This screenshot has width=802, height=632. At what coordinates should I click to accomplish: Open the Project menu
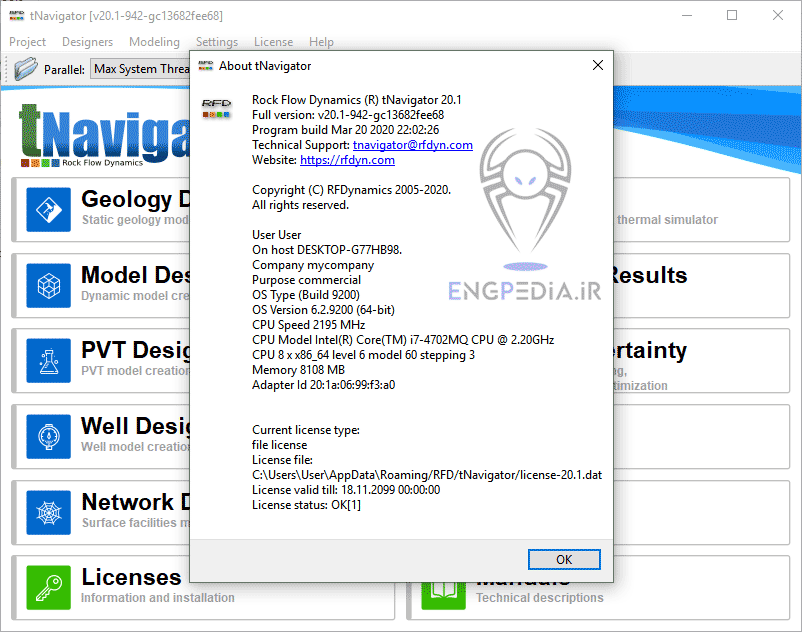[27, 42]
